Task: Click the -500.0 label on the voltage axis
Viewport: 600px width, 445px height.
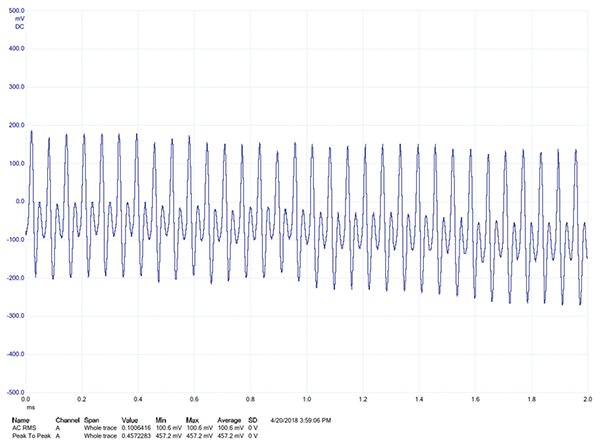Action: (x=13, y=392)
